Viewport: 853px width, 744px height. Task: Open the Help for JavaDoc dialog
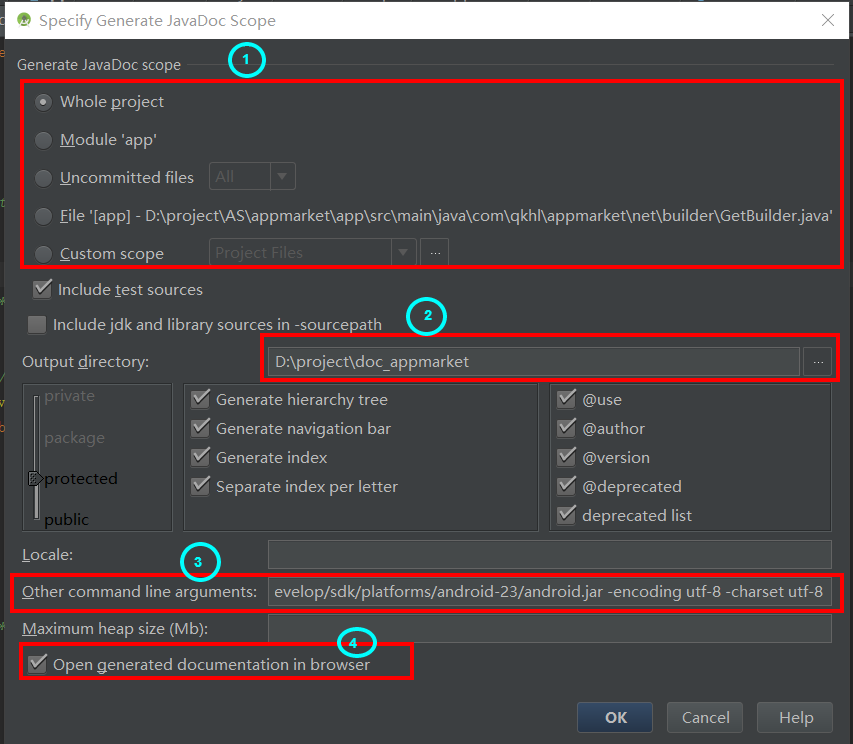795,717
